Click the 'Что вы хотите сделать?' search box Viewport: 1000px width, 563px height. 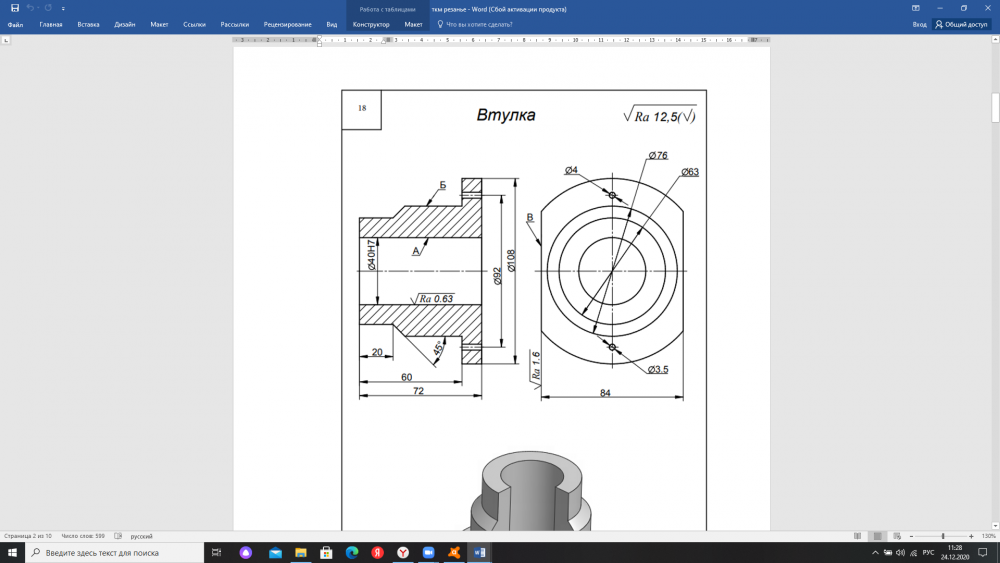click(x=474, y=24)
